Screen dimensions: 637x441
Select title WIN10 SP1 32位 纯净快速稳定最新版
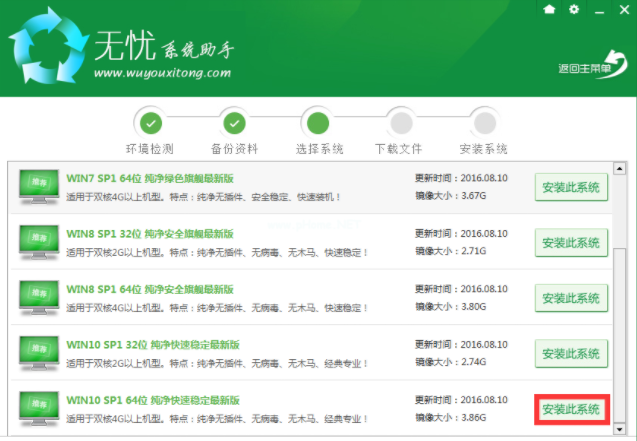click(x=153, y=345)
